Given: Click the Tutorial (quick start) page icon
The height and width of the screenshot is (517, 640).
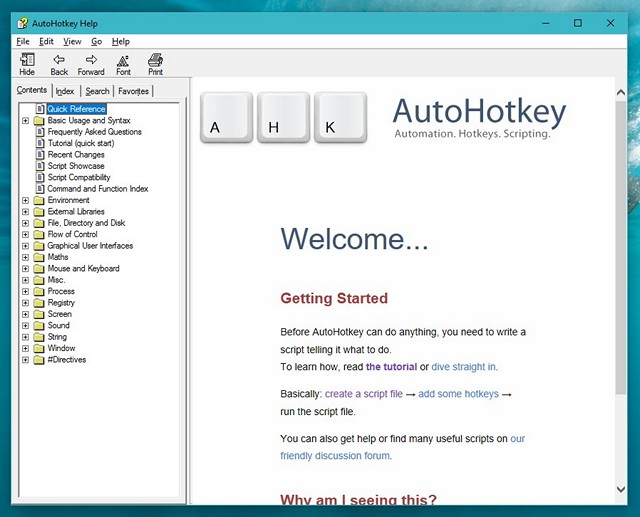Looking at the screenshot, I should [x=40, y=143].
